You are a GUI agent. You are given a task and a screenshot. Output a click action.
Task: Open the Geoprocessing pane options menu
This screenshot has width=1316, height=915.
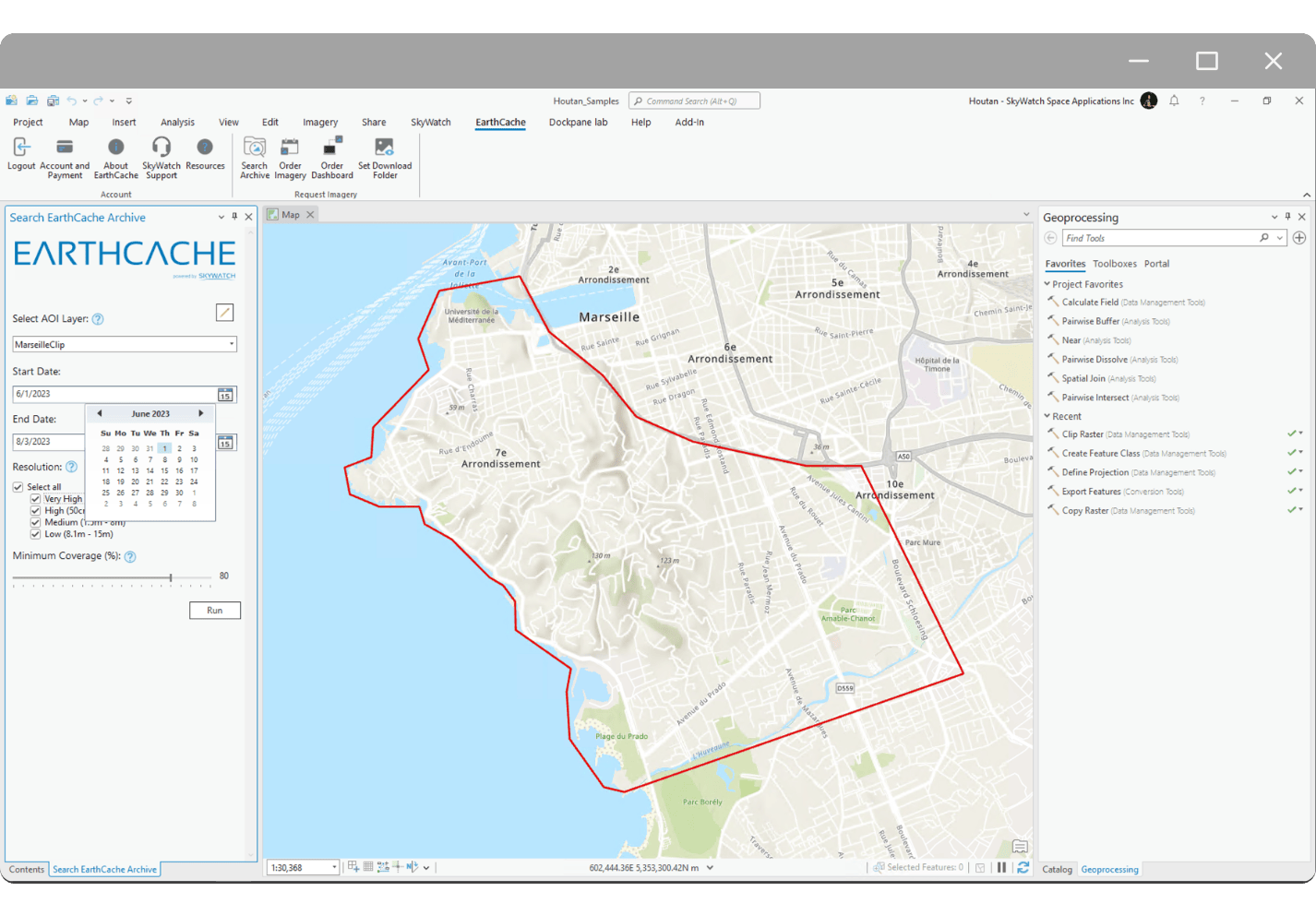(1274, 217)
